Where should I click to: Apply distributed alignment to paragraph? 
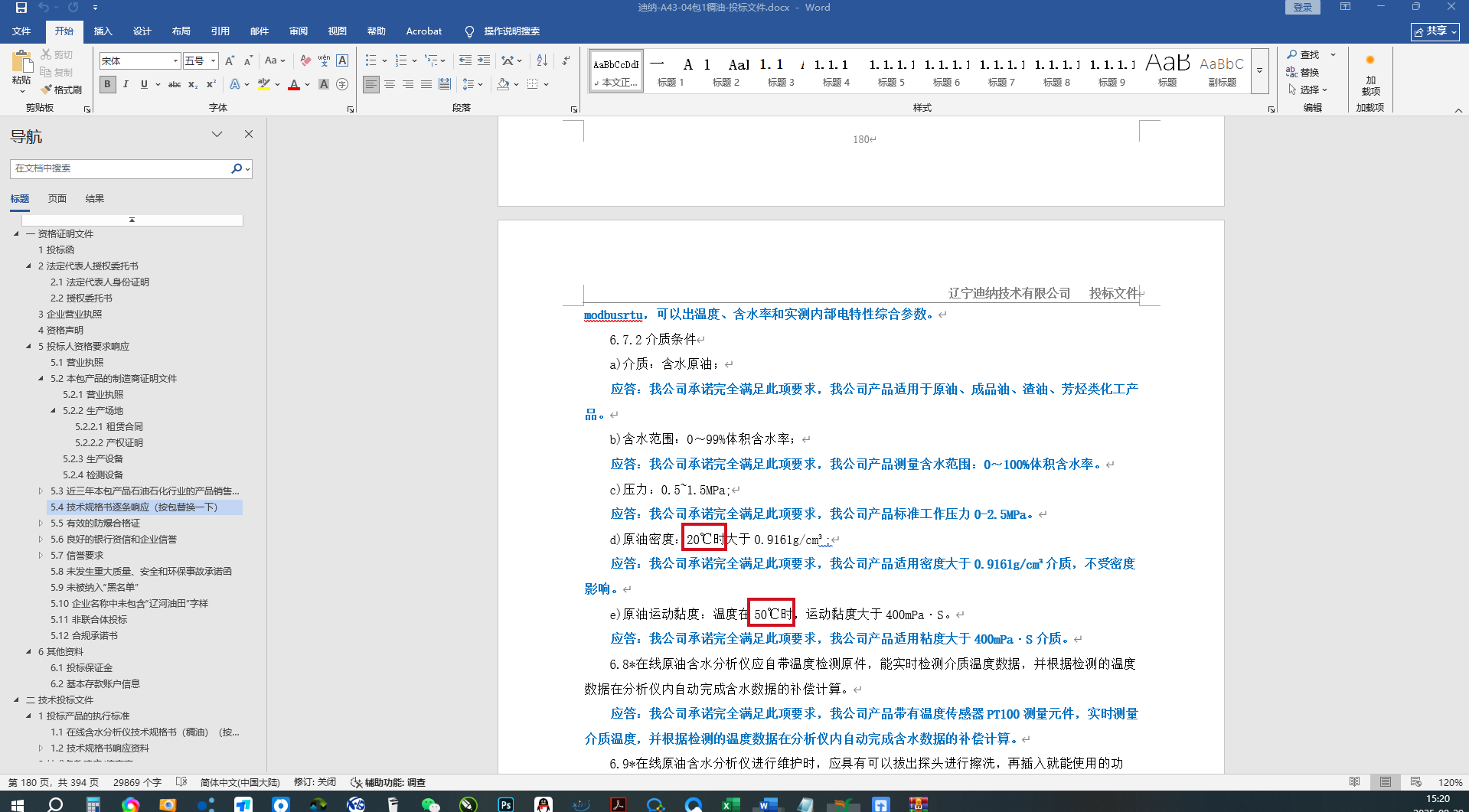coord(445,84)
